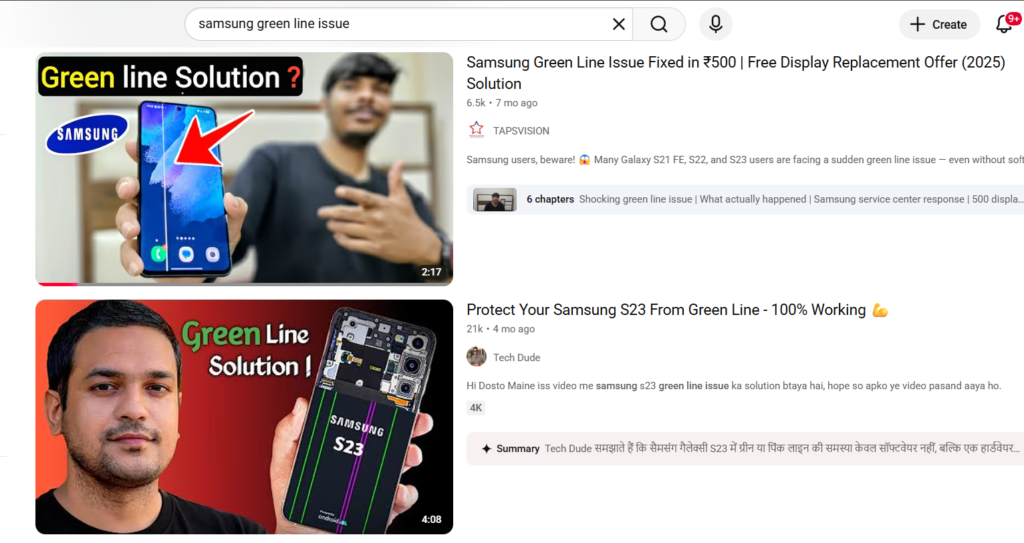
Task: Click the 2:17 duration badge
Action: [431, 272]
